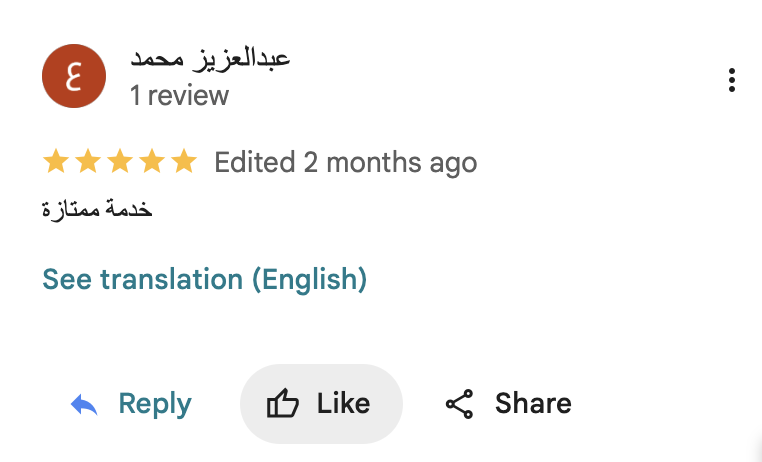762x462 pixels.
Task: Click the thumbs-up Like icon
Action: click(x=283, y=404)
